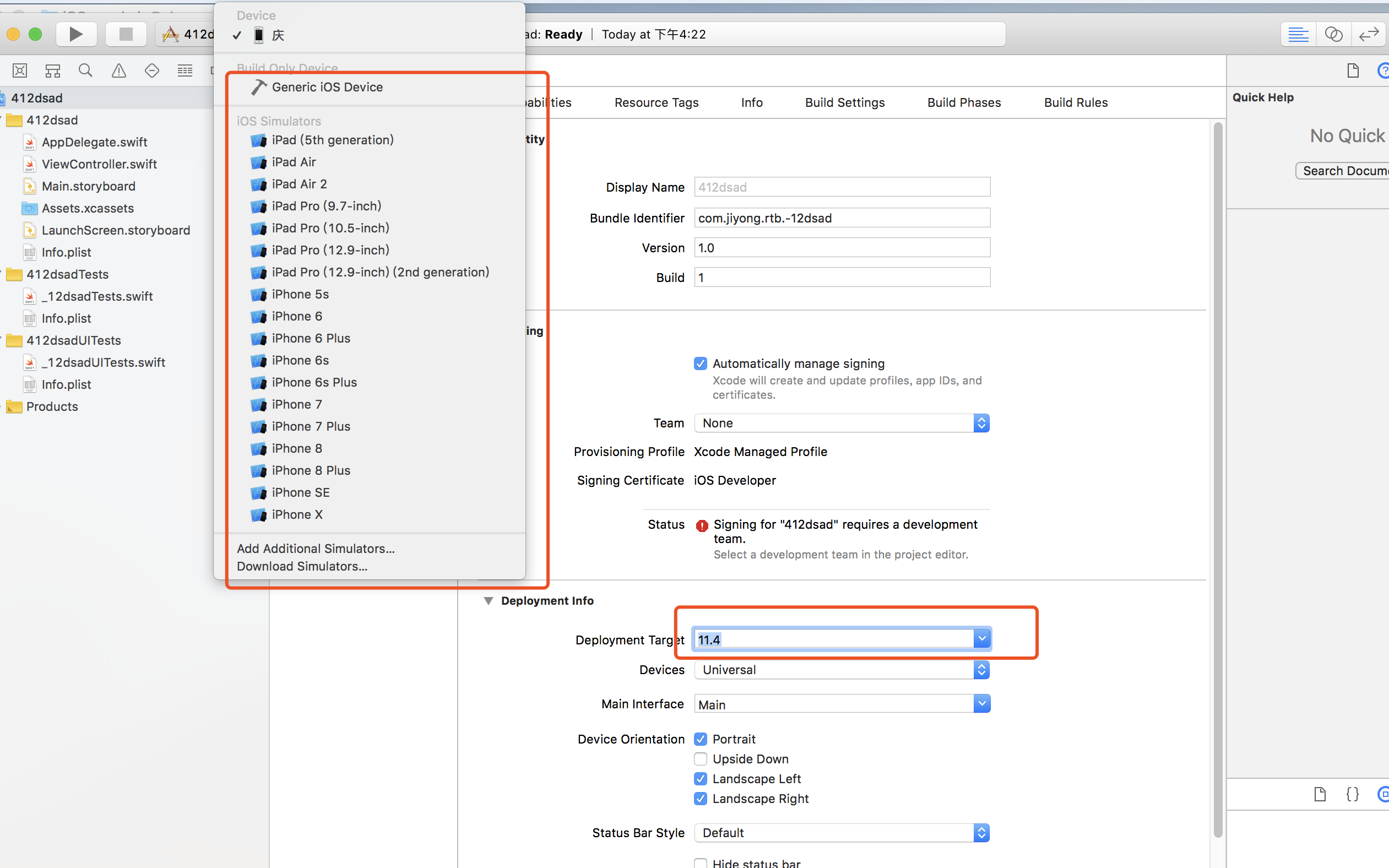Collapse the Deployment Info section

coord(488,600)
